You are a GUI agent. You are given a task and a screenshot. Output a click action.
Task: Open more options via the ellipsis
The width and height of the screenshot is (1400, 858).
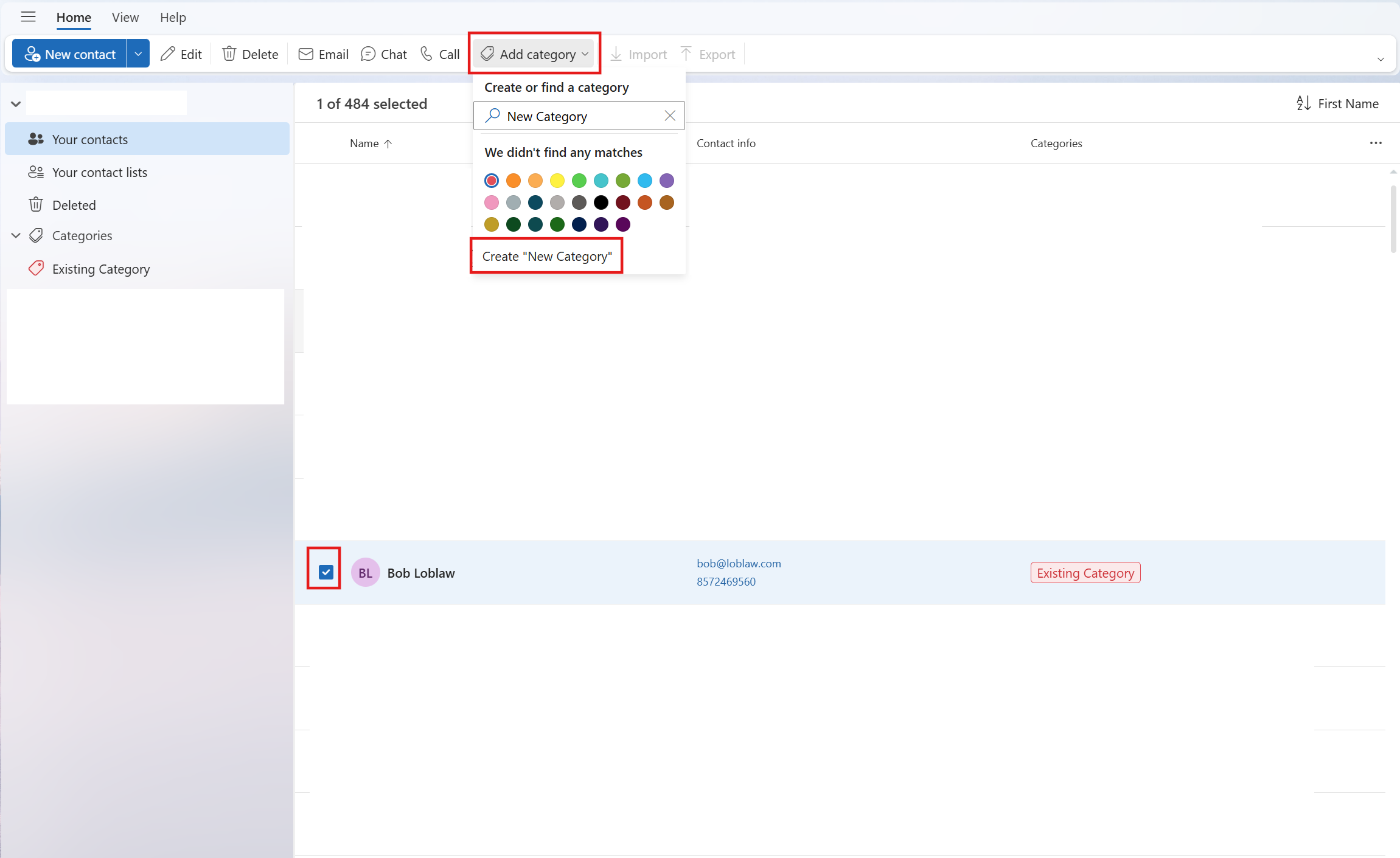1376,143
